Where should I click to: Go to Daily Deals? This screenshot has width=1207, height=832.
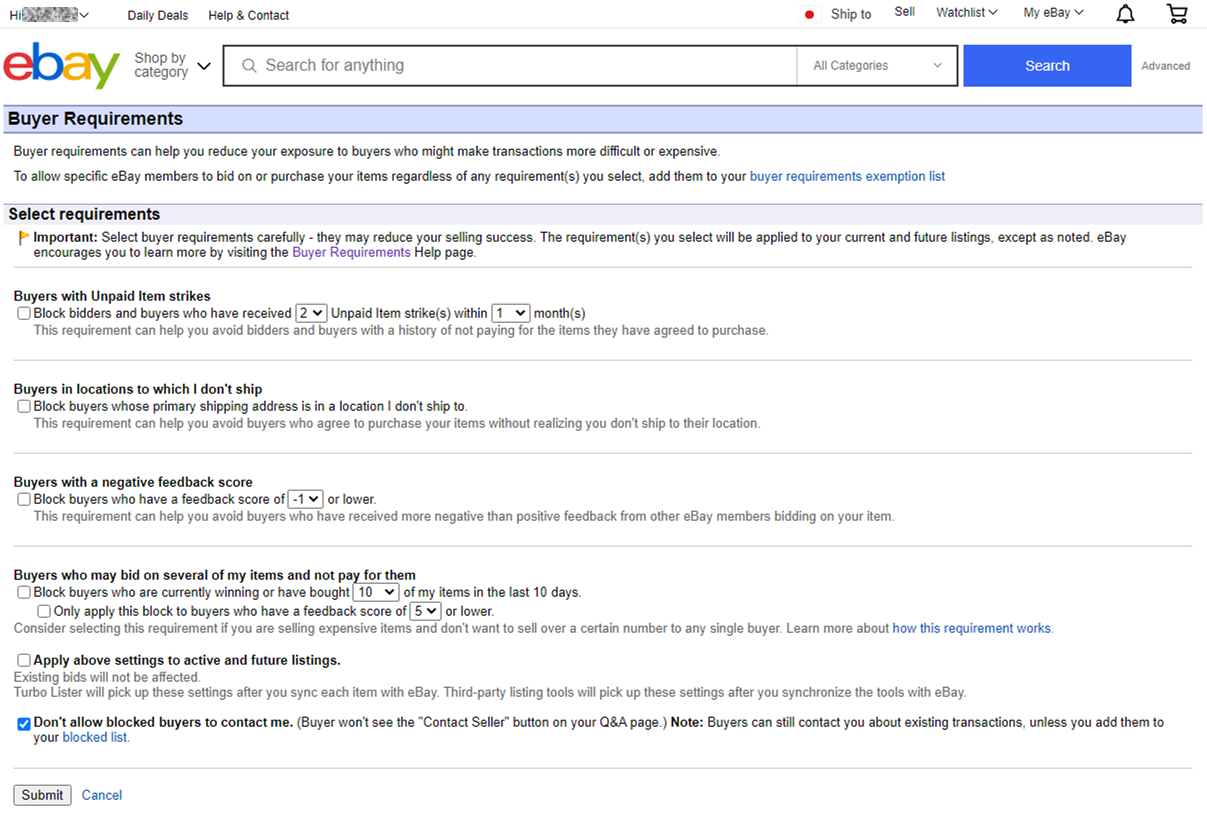pos(158,15)
